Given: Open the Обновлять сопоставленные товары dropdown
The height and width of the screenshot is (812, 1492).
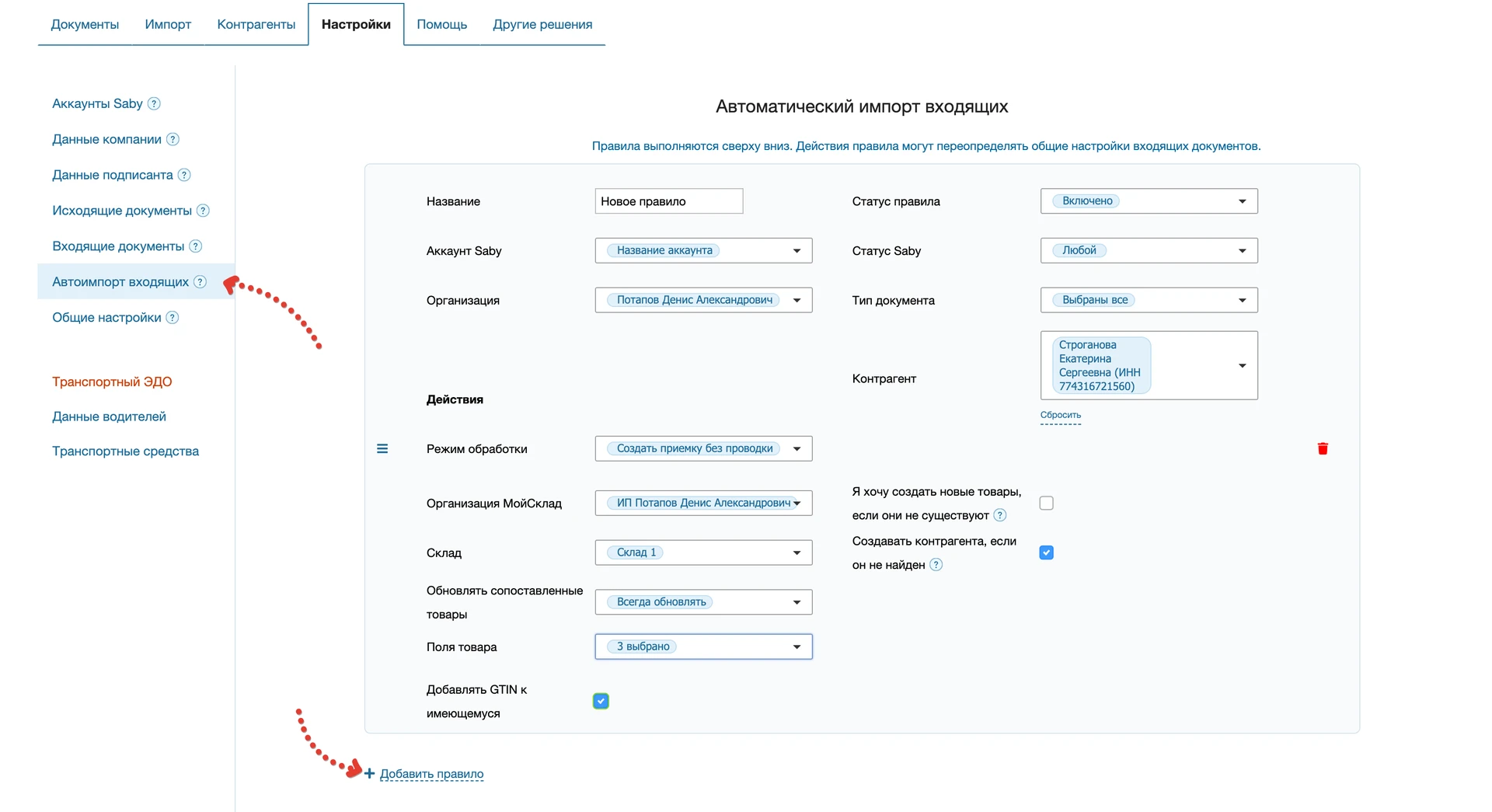Looking at the screenshot, I should coord(703,602).
